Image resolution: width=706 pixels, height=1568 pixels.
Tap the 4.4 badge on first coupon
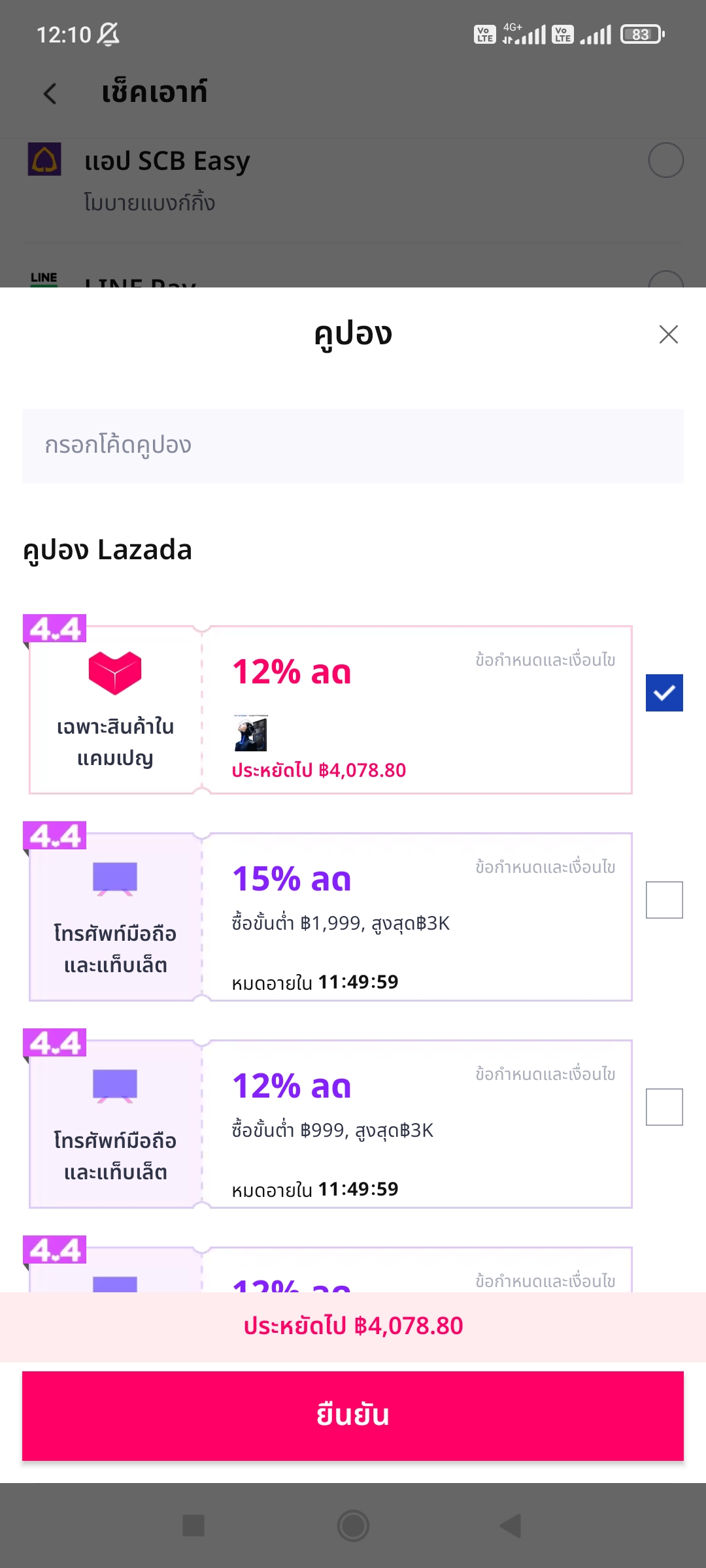(55, 629)
